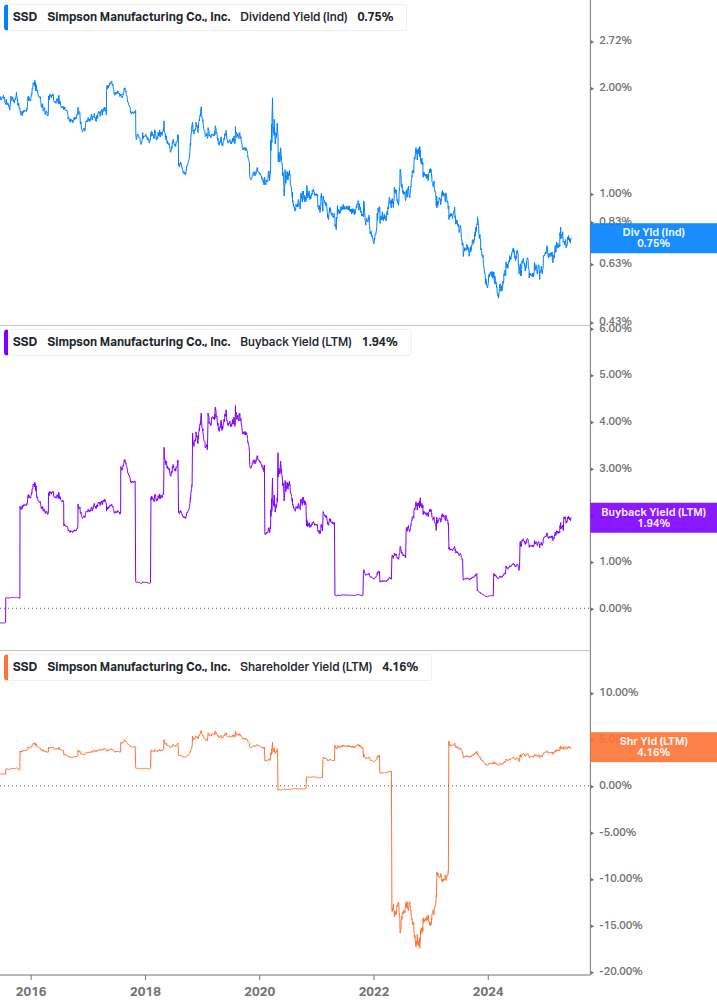Screen dimensions: 717x1005
Task: Click the 4.16% value in the Shareholder Yield legend
Action: (x=400, y=667)
